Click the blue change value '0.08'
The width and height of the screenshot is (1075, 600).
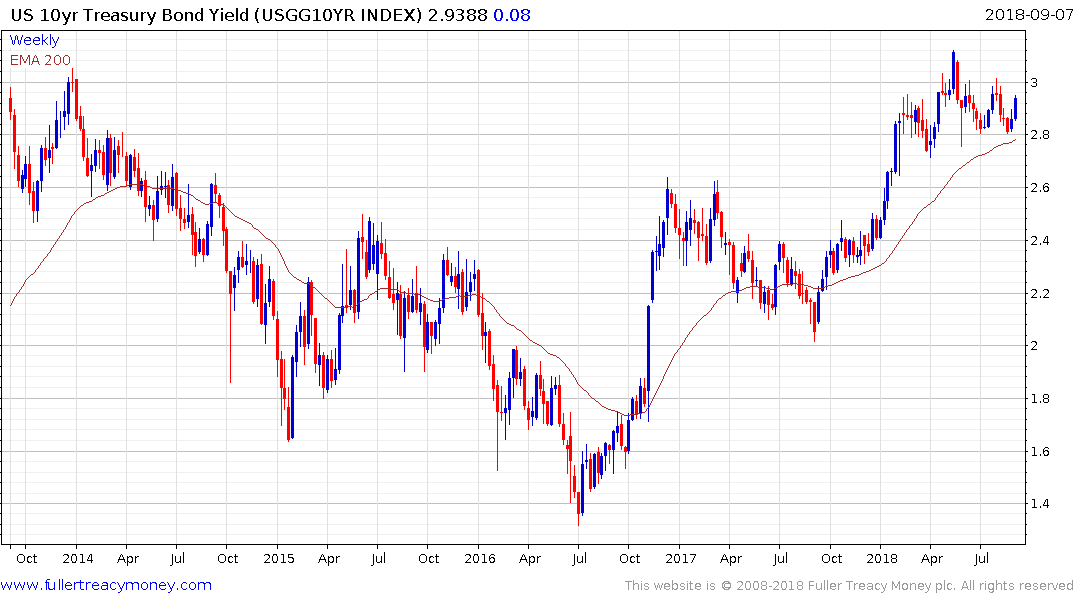pyautogui.click(x=512, y=15)
